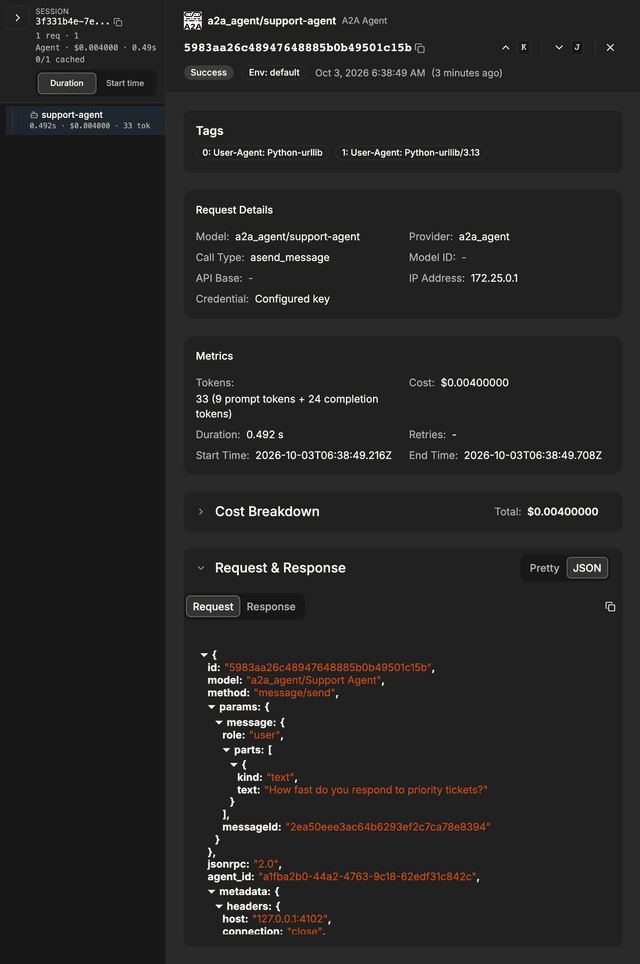Click the J keyboard shortcut badge

click(577, 47)
